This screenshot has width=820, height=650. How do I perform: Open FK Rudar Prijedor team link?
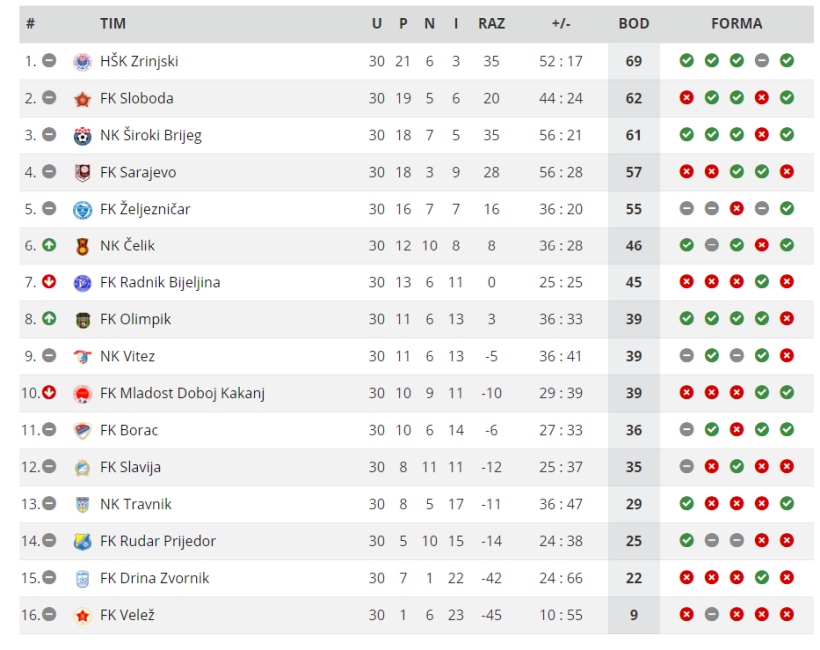[157, 541]
